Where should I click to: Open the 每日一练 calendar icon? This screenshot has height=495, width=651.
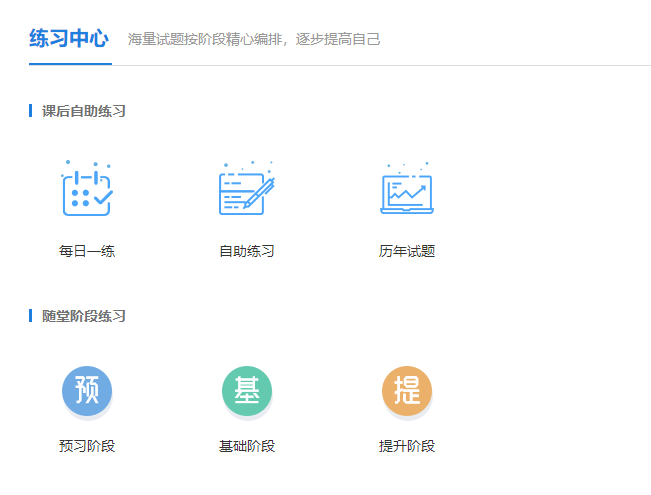point(87,189)
